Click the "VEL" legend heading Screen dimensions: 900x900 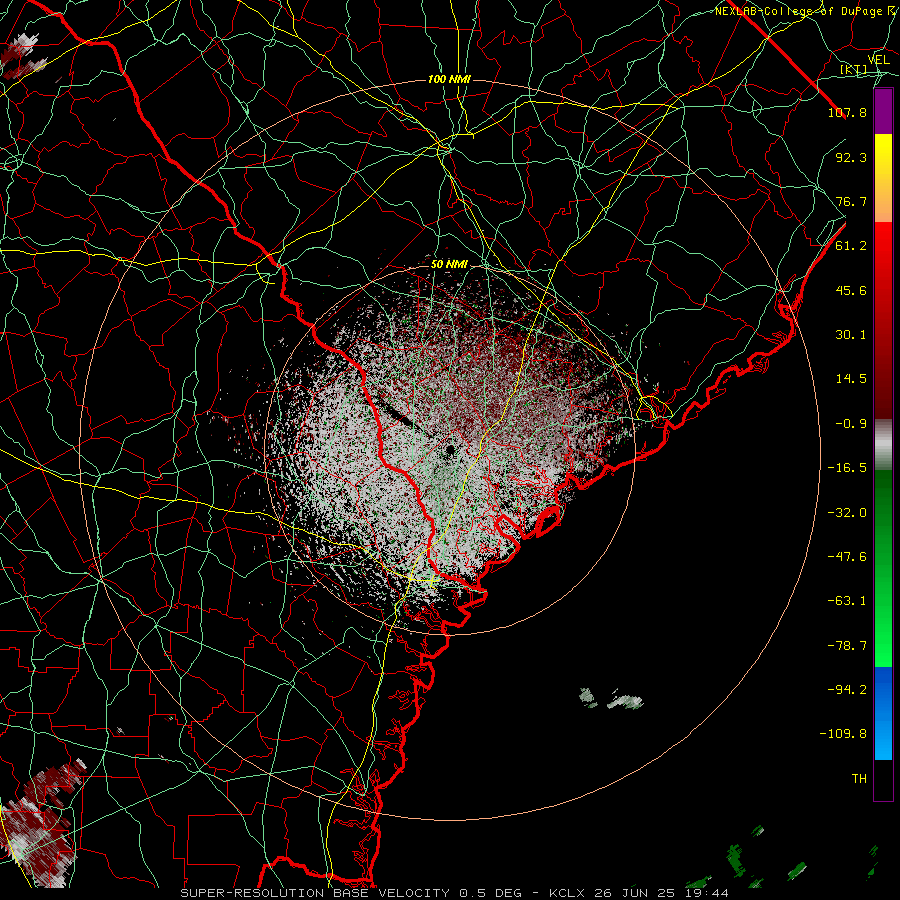click(x=878, y=60)
